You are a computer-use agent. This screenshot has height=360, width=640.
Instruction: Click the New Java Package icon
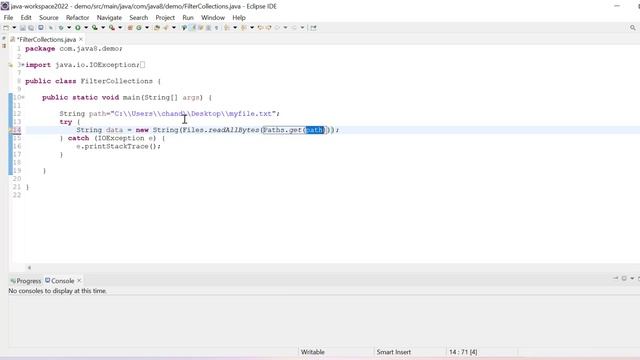pyautogui.click(x=130, y=28)
